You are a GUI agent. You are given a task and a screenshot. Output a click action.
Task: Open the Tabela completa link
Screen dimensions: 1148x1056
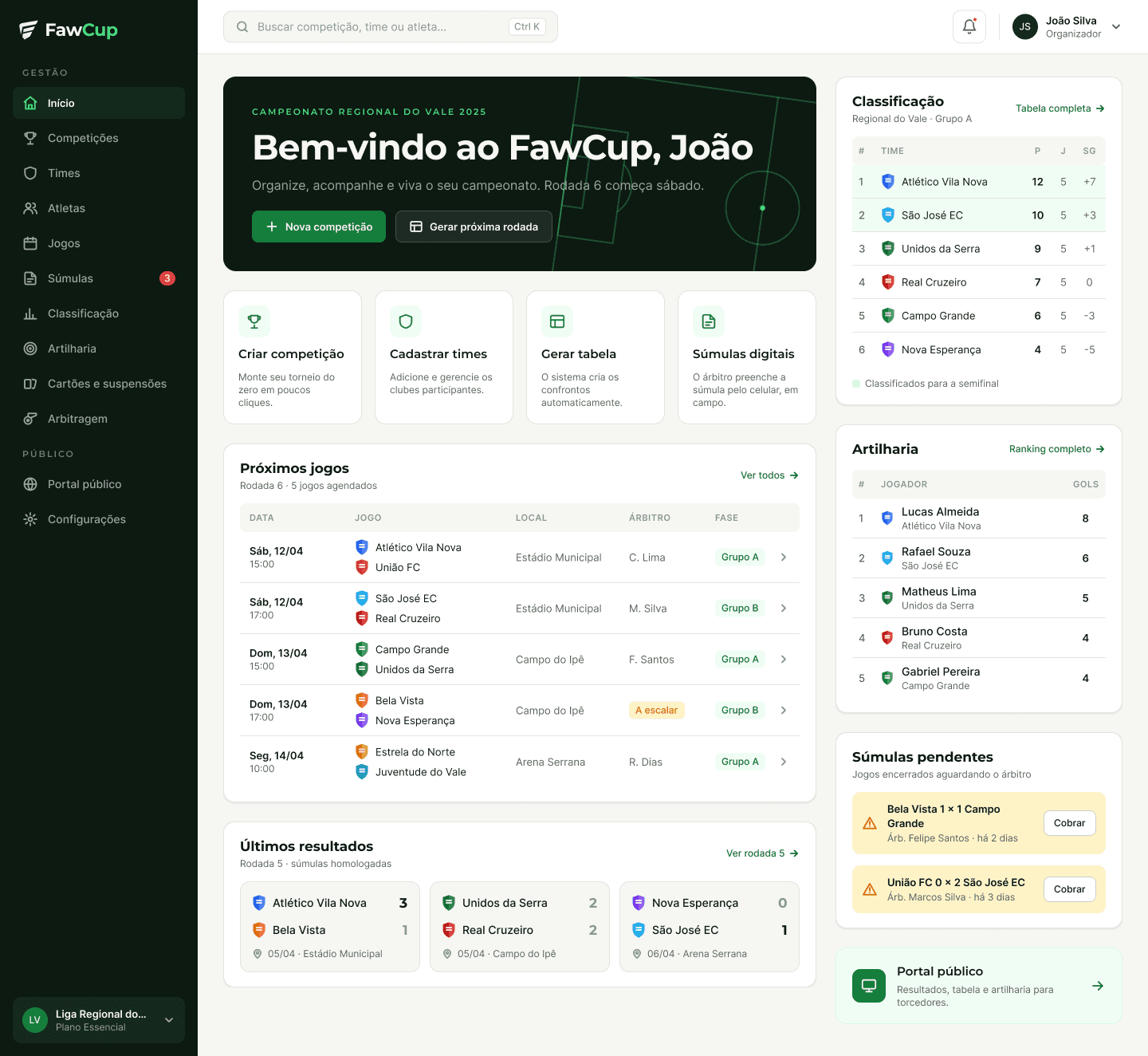1060,108
